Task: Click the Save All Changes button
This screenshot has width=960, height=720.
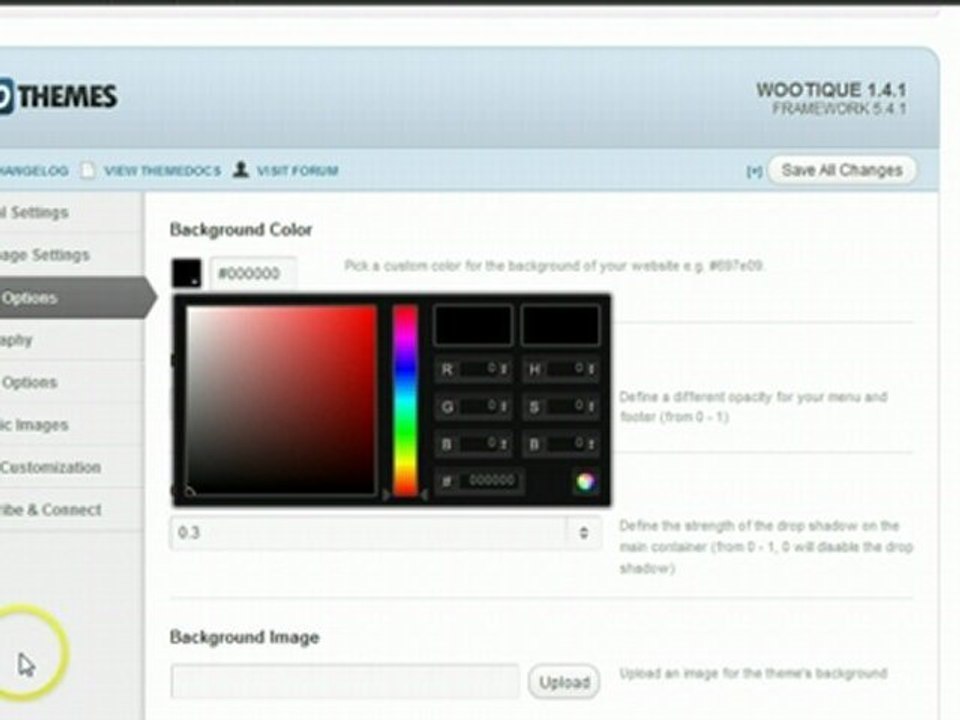Action: 842,170
